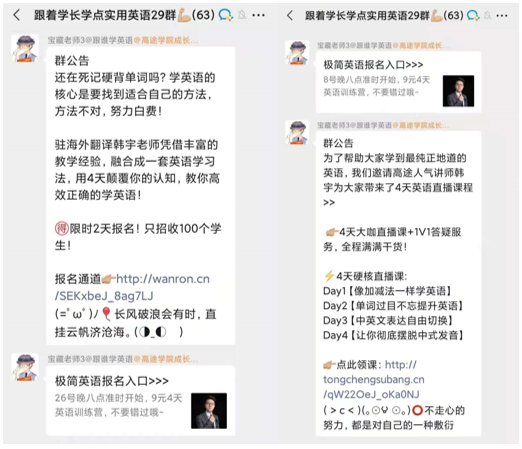Tap teacher photo thumbnail in left card
This screenshot has width=522, height=449.
pyautogui.click(x=209, y=411)
